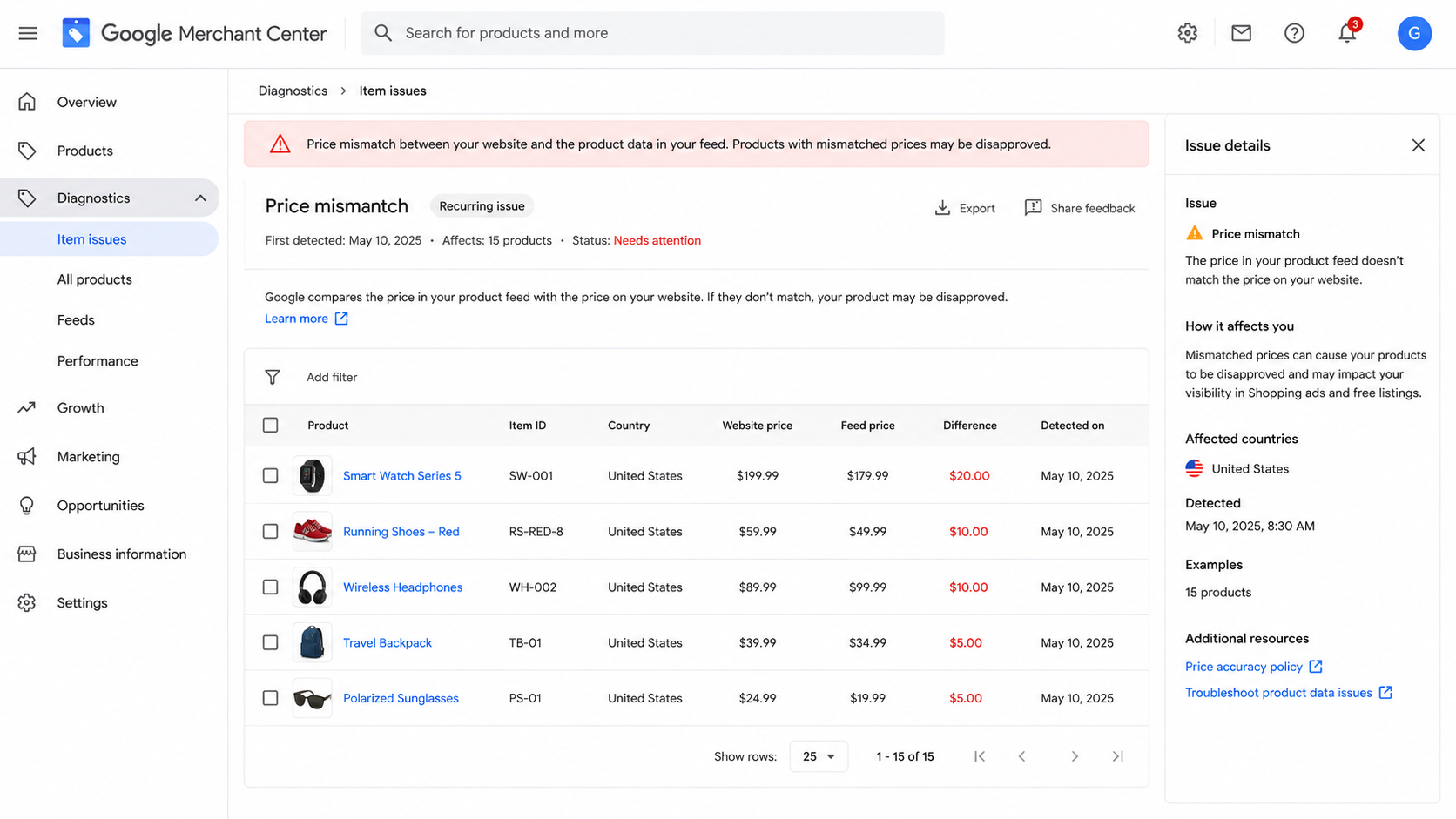Click the Growth trend arrow icon
This screenshot has width=1456, height=819.
[x=27, y=407]
